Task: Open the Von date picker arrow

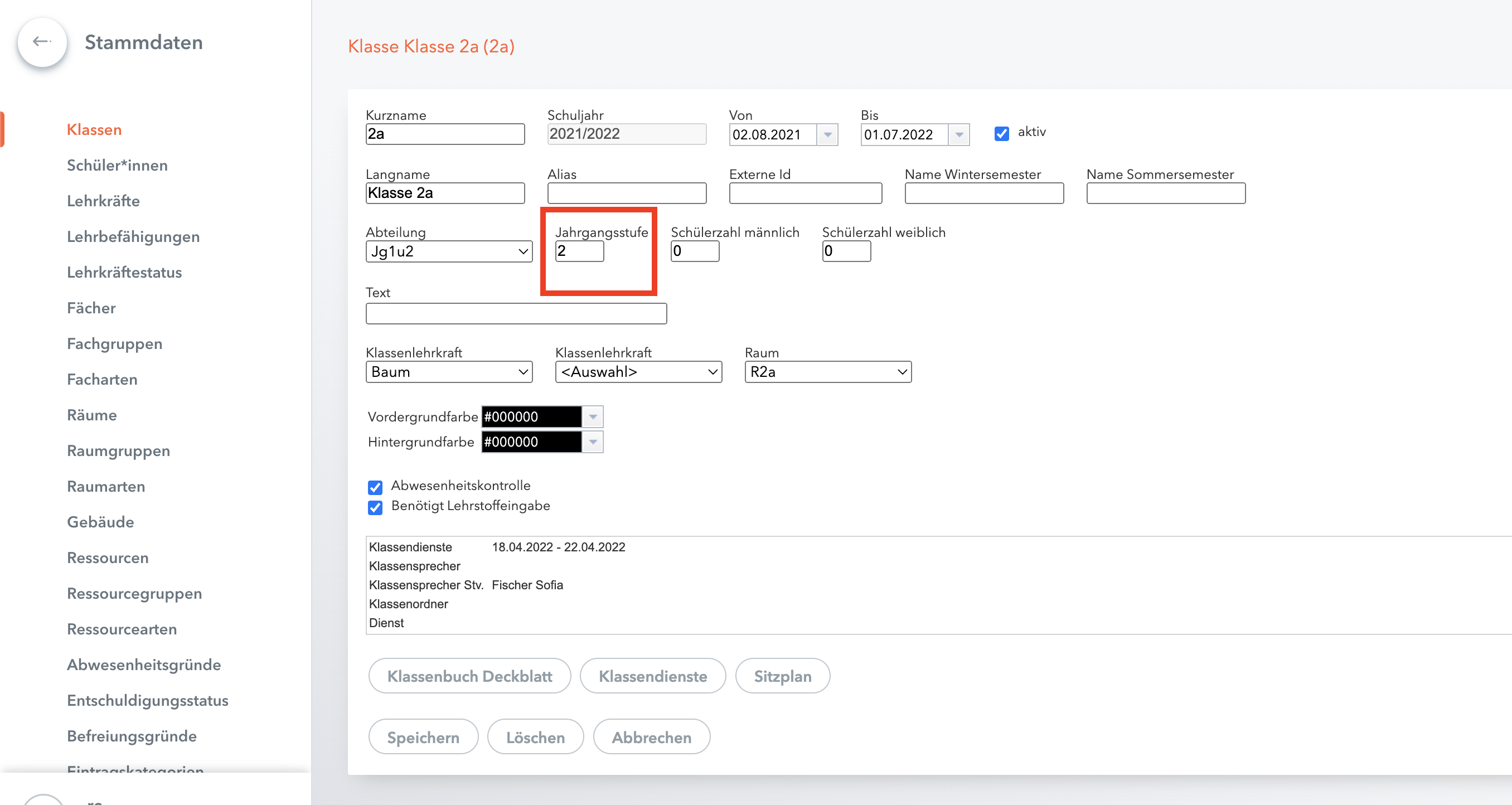Action: coord(827,134)
